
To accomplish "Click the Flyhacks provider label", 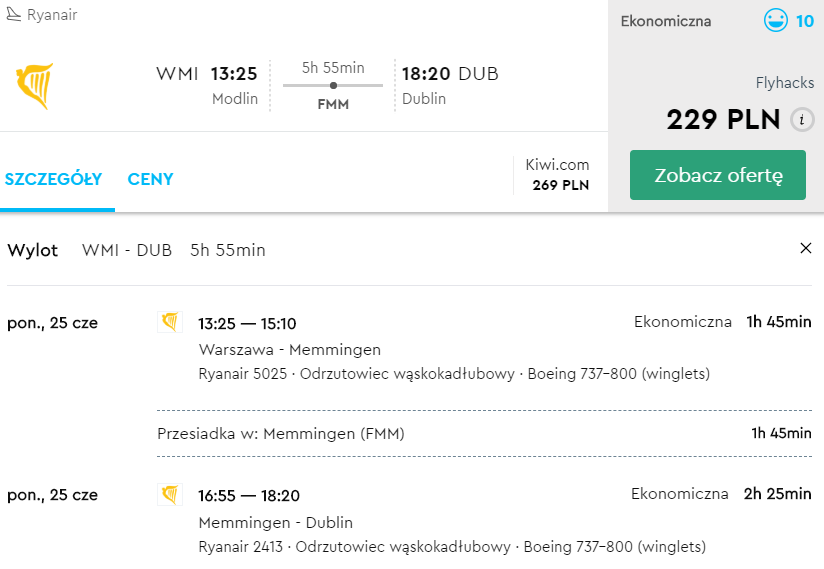I will click(785, 83).
